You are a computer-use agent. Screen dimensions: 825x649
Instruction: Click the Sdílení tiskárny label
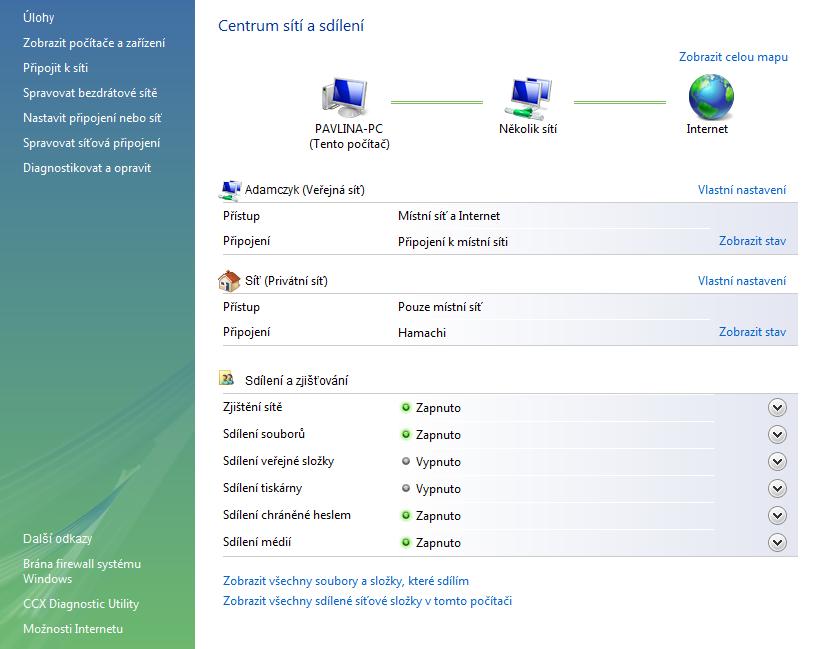(x=263, y=488)
